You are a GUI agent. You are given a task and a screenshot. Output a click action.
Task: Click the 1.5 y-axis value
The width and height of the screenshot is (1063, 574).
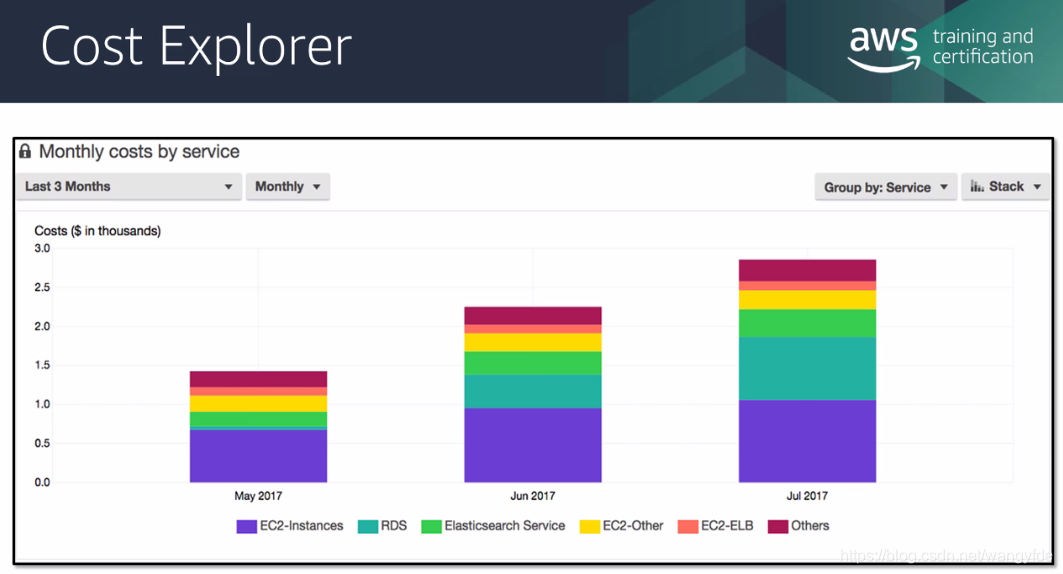pos(42,365)
